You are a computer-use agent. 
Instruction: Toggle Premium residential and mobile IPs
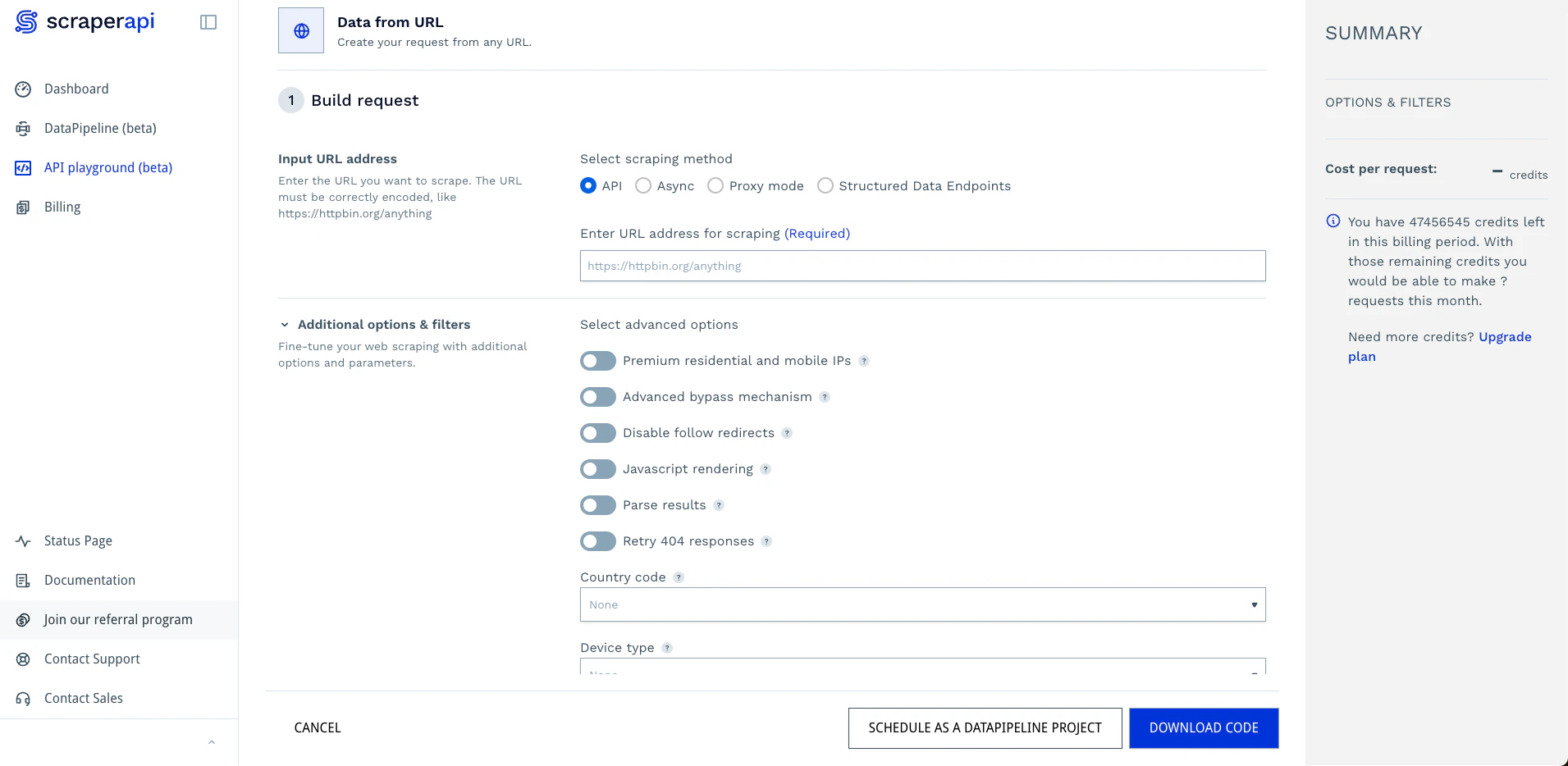tap(597, 361)
